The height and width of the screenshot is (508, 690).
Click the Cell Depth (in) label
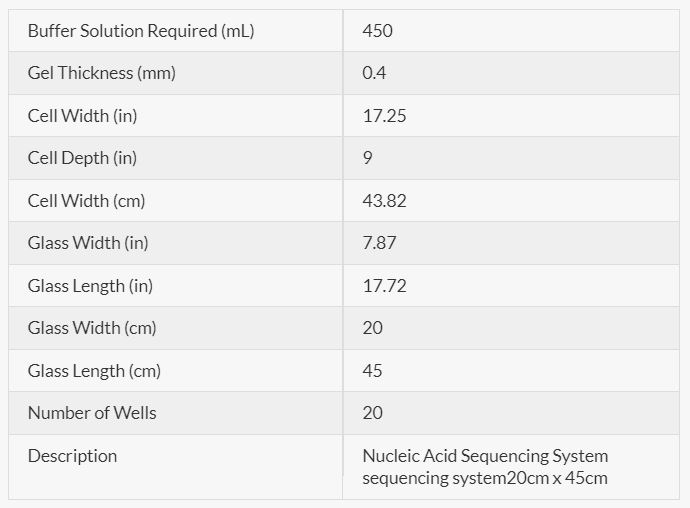(83, 158)
